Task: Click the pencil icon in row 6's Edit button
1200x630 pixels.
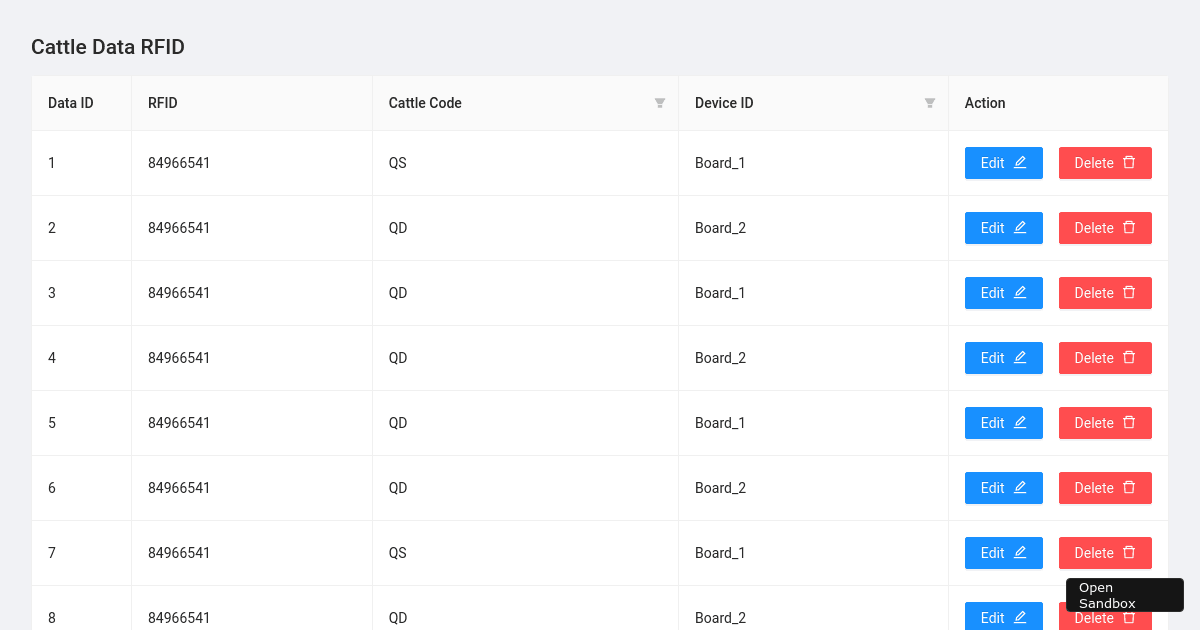Action: pyautogui.click(x=1020, y=487)
